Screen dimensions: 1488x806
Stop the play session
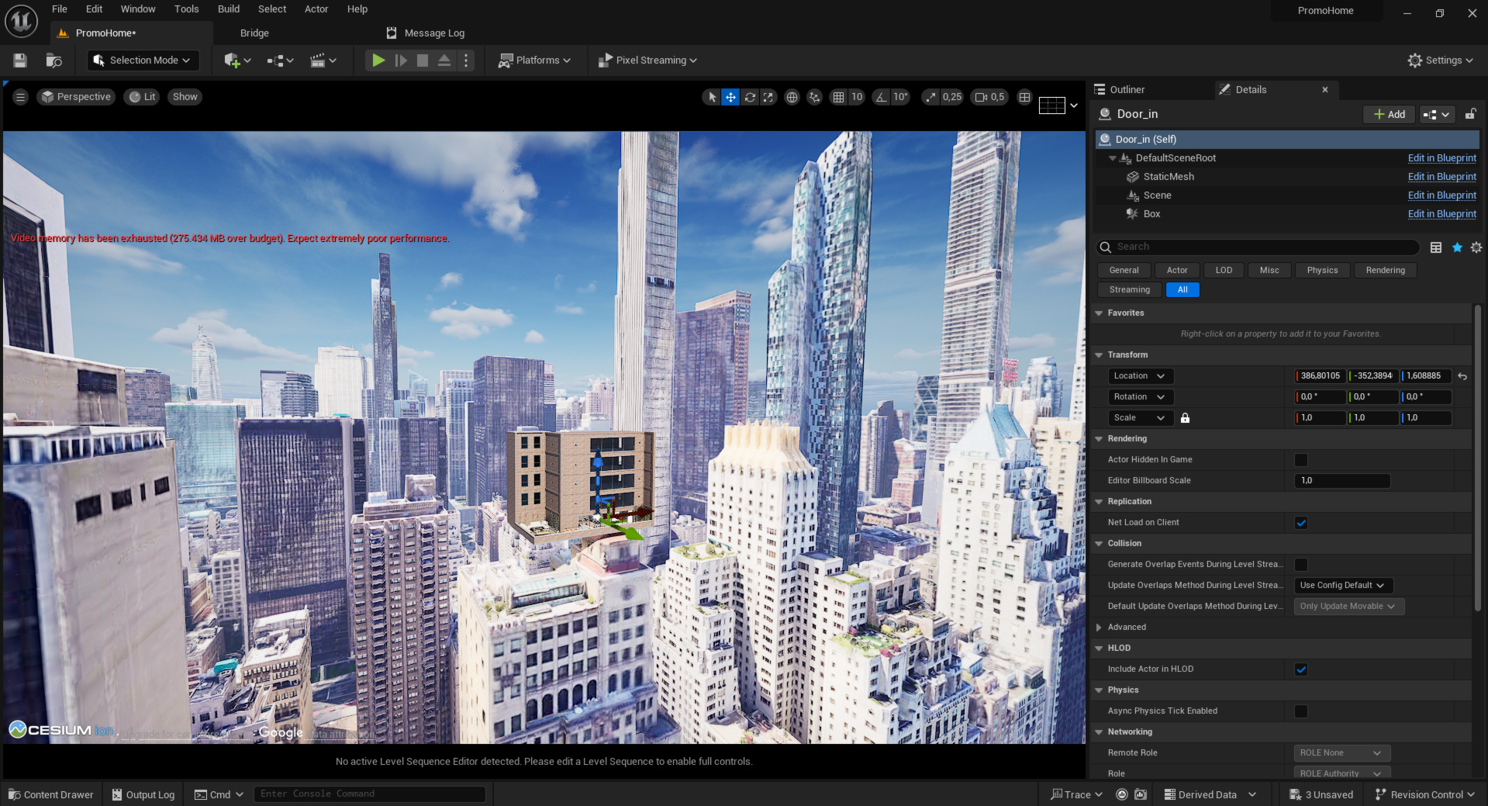(422, 60)
